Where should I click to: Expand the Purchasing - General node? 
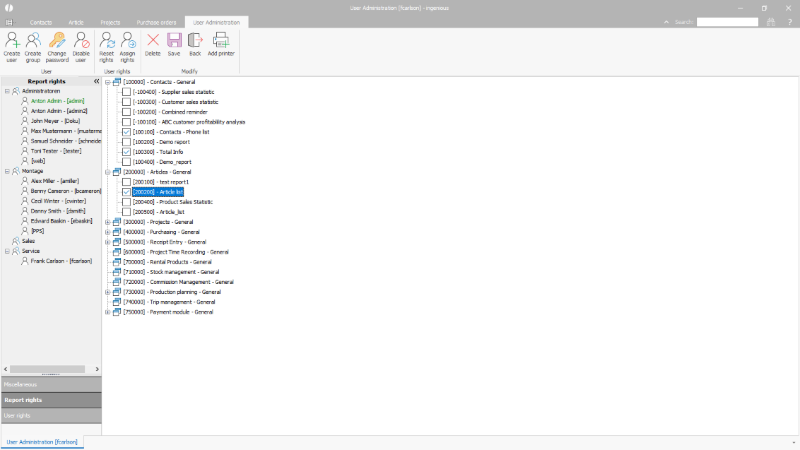point(108,232)
